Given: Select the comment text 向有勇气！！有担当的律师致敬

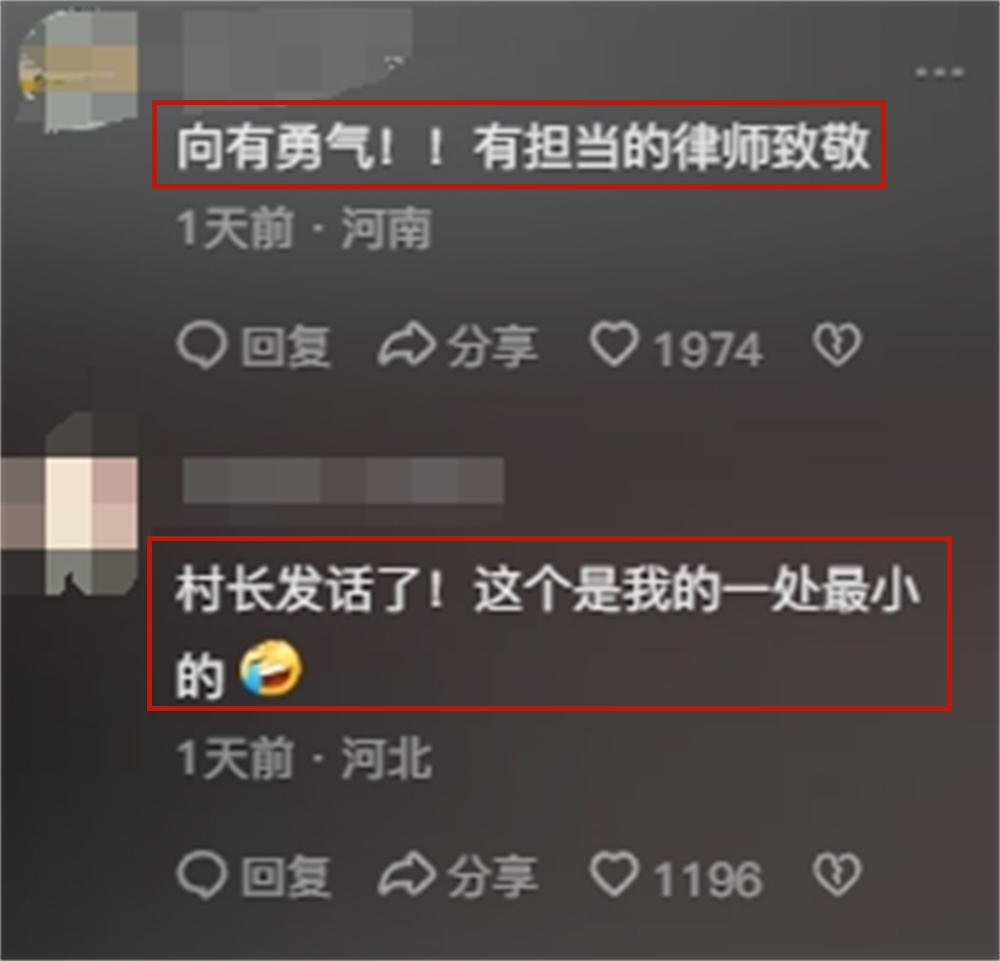Looking at the screenshot, I should coord(523,148).
